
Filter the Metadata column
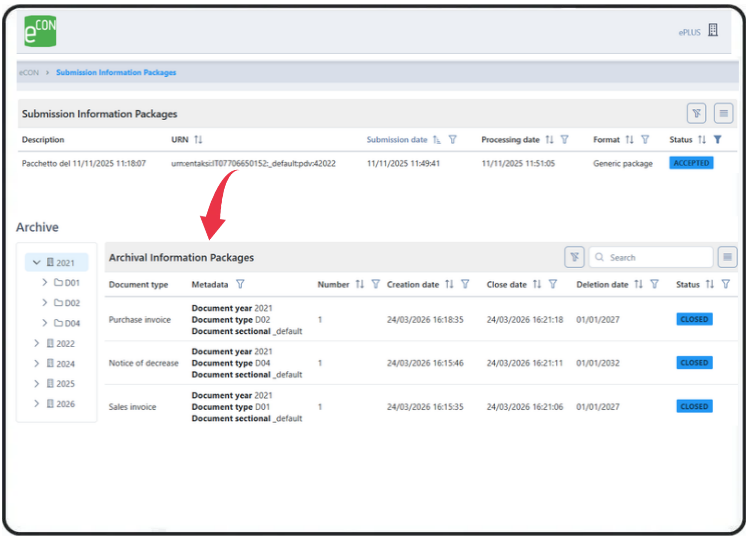coord(240,285)
